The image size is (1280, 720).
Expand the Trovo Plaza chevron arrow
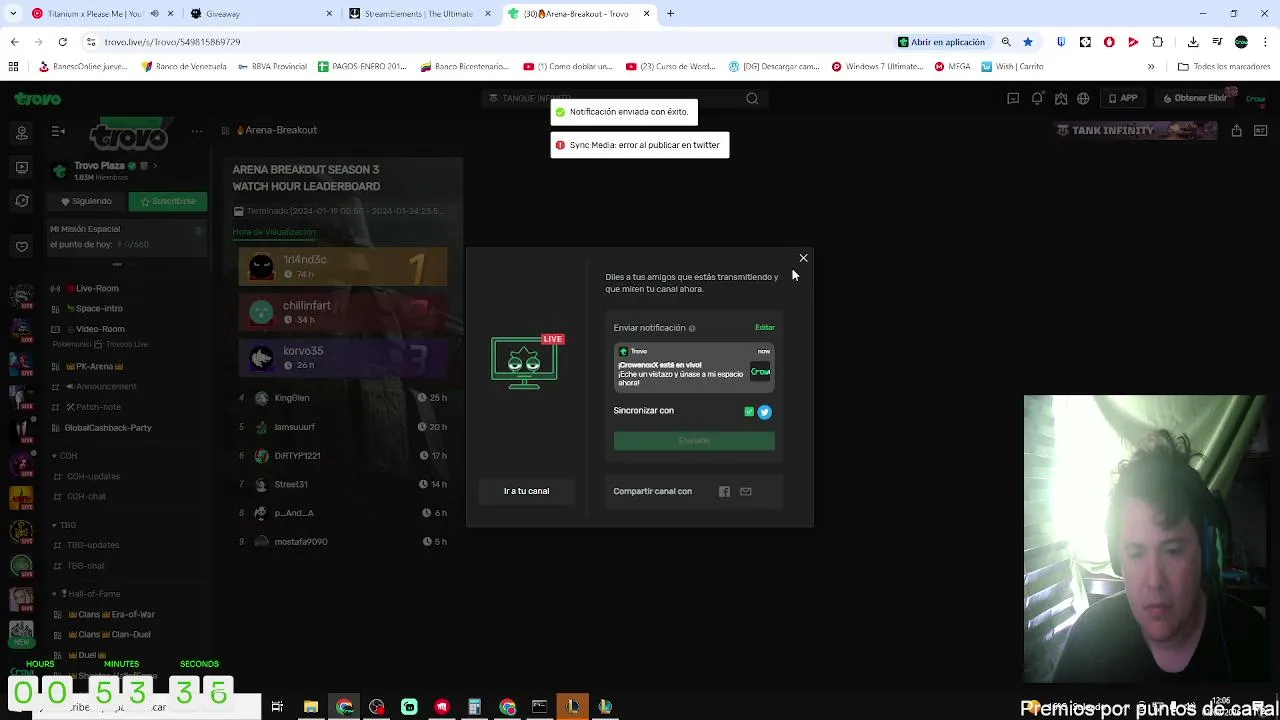pyautogui.click(x=155, y=166)
